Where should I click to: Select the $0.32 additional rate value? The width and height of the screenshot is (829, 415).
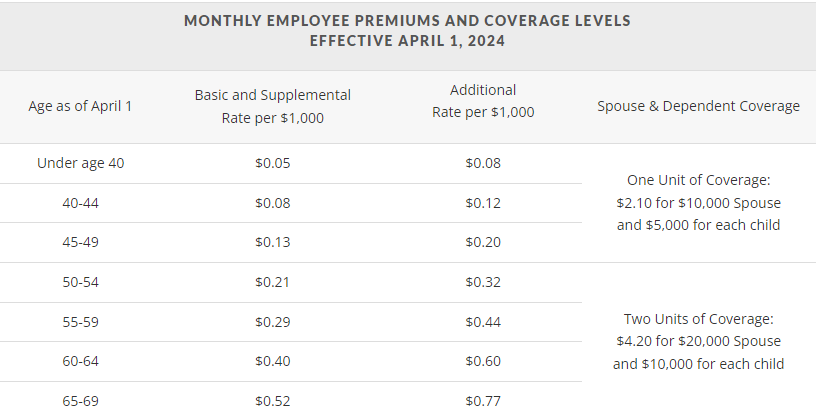[483, 282]
